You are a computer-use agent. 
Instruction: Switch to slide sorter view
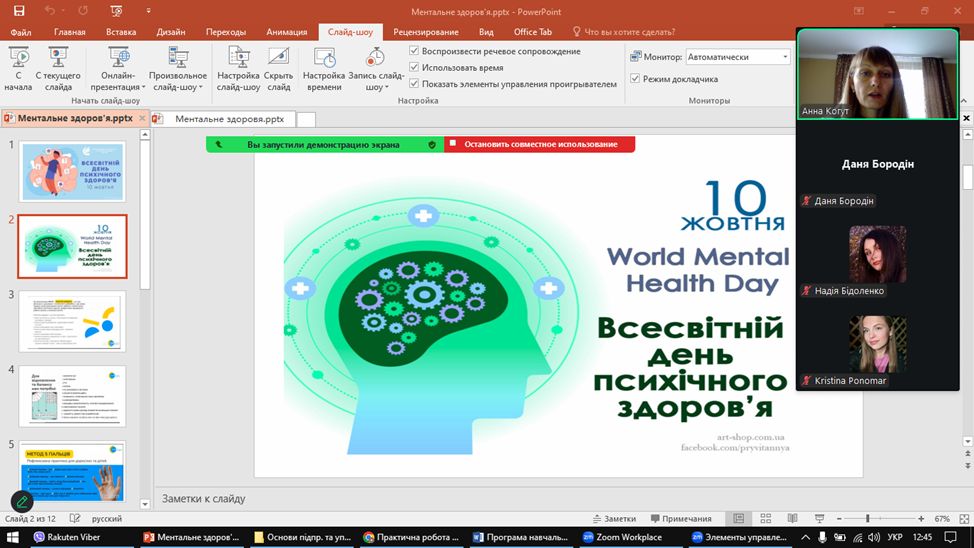[x=765, y=519]
